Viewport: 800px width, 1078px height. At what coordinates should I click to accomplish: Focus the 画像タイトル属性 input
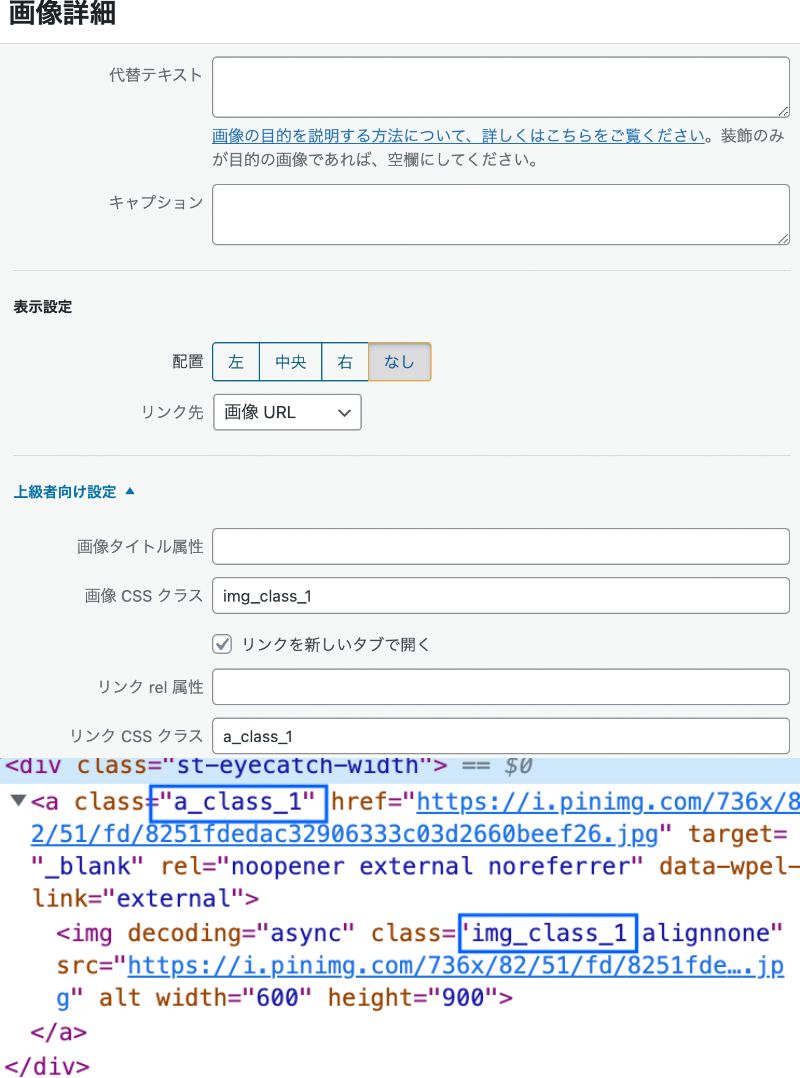[x=500, y=545]
